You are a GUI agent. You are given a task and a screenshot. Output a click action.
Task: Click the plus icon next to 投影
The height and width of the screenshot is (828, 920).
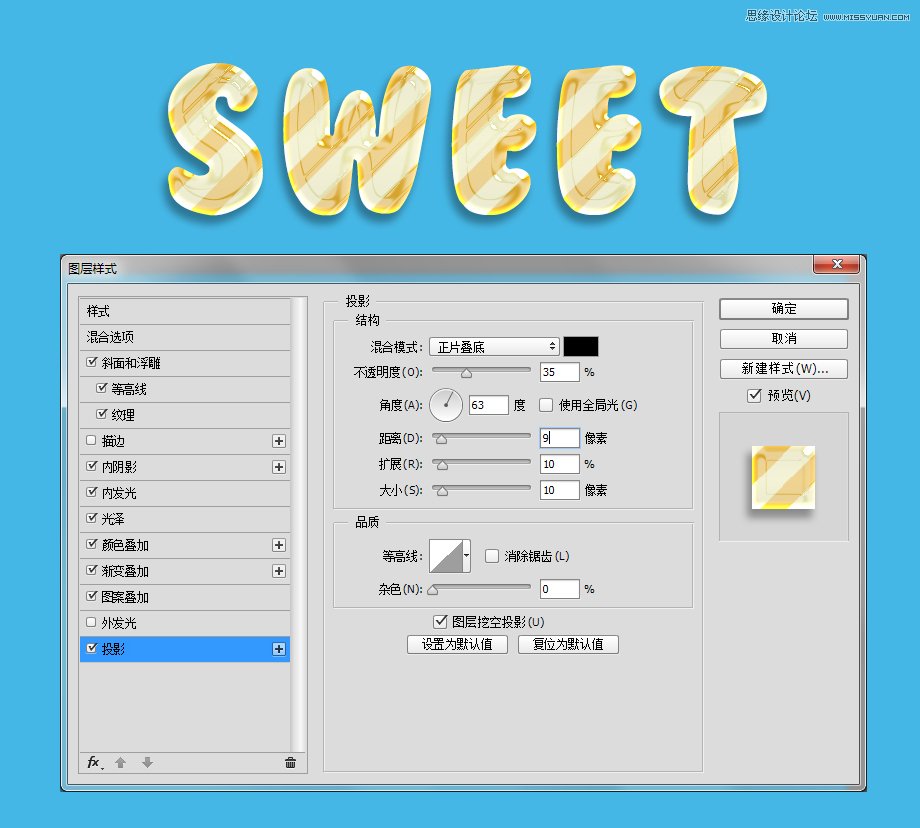pyautogui.click(x=280, y=649)
